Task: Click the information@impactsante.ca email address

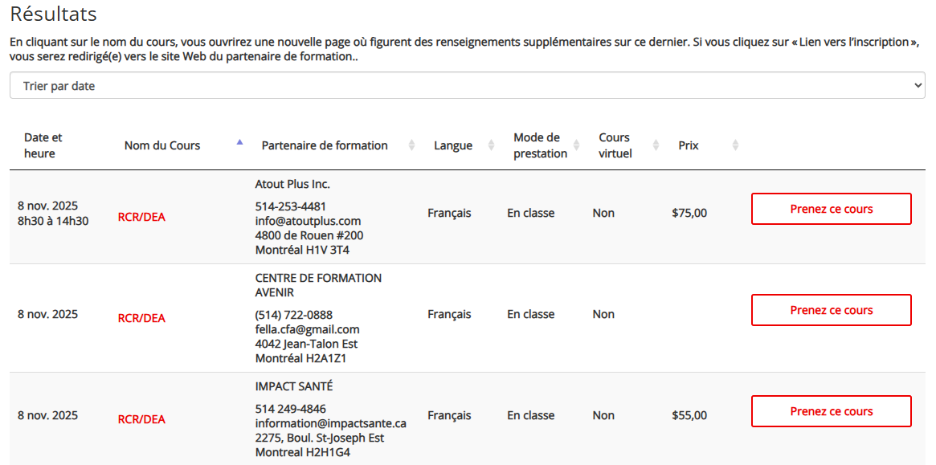Action: [330, 423]
